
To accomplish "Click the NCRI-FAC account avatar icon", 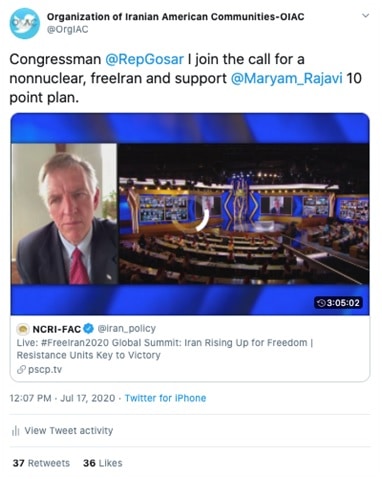I will tap(23, 329).
